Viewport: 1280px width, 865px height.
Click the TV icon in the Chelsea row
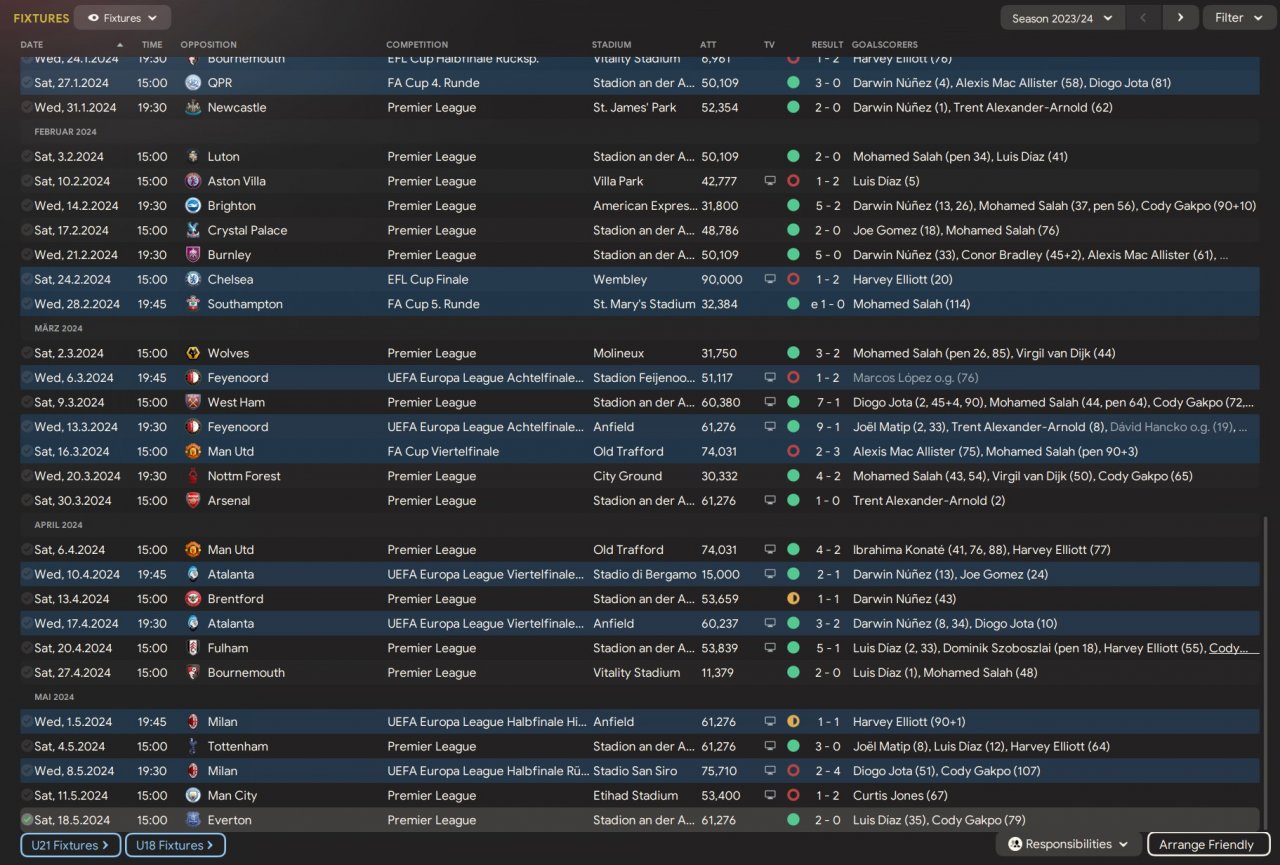tap(770, 280)
